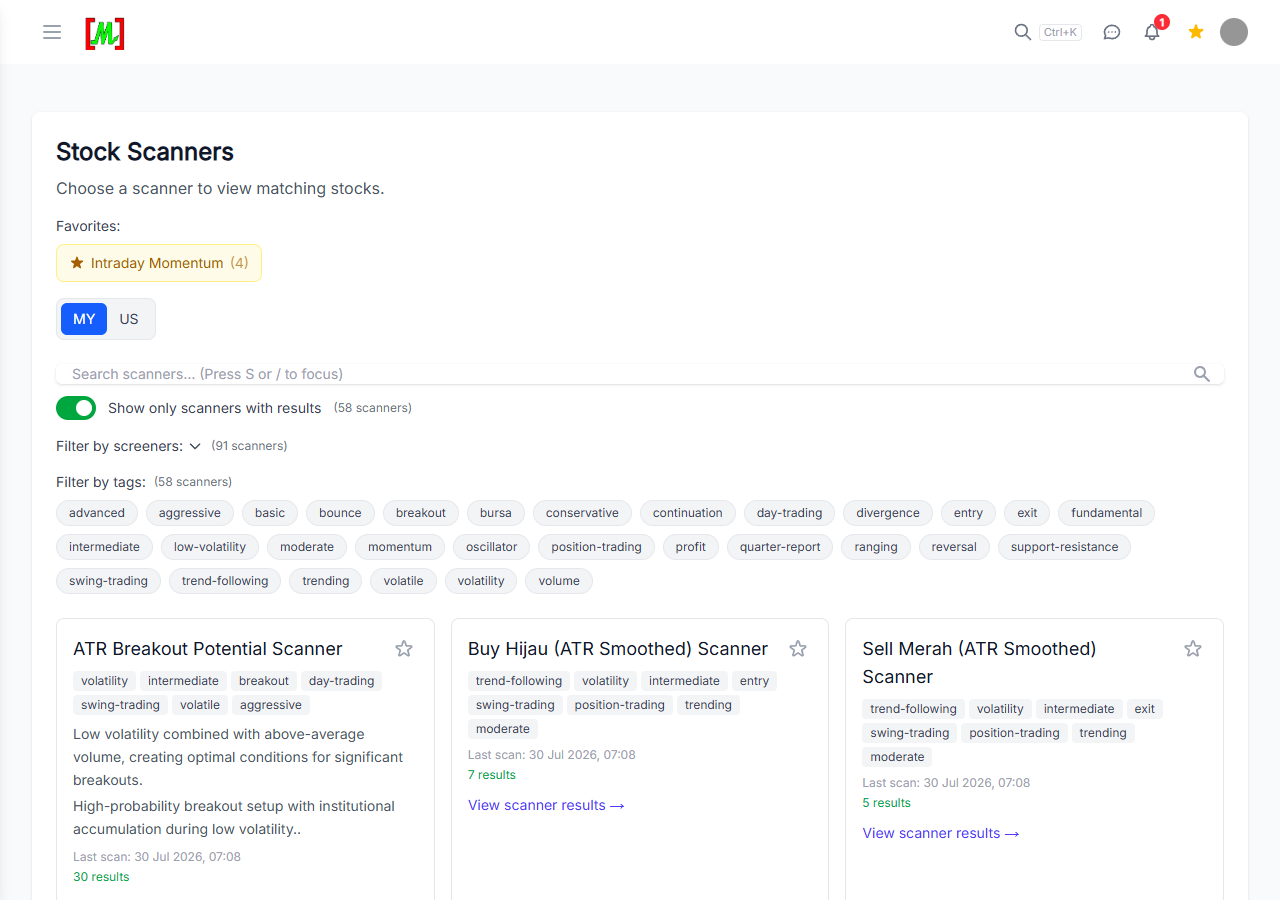Image resolution: width=1280 pixels, height=900 pixels.
Task: View Sell Merah scanner results link
Action: tap(941, 833)
